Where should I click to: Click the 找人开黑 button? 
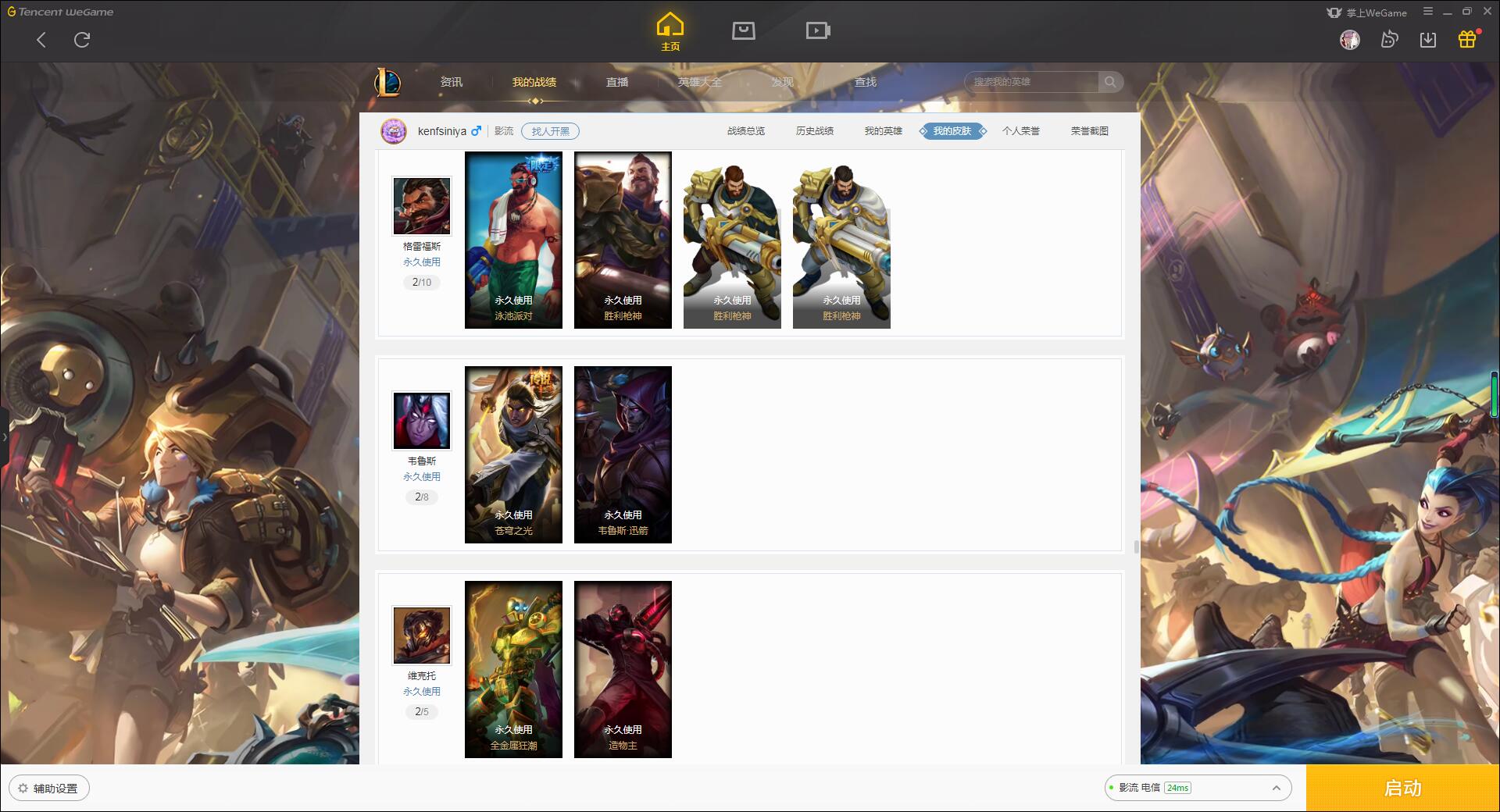[551, 131]
